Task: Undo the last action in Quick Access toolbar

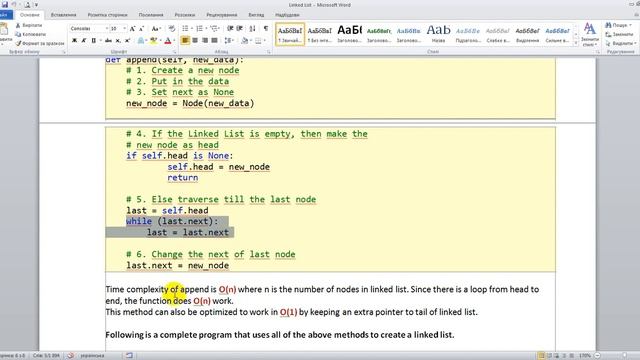Action: (14, 4)
